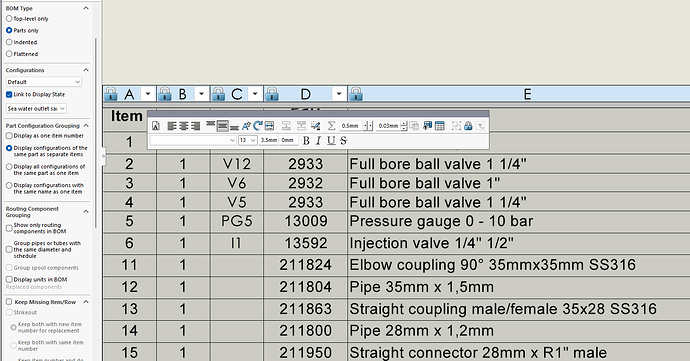
Task: Align table text right
Action: [195, 126]
